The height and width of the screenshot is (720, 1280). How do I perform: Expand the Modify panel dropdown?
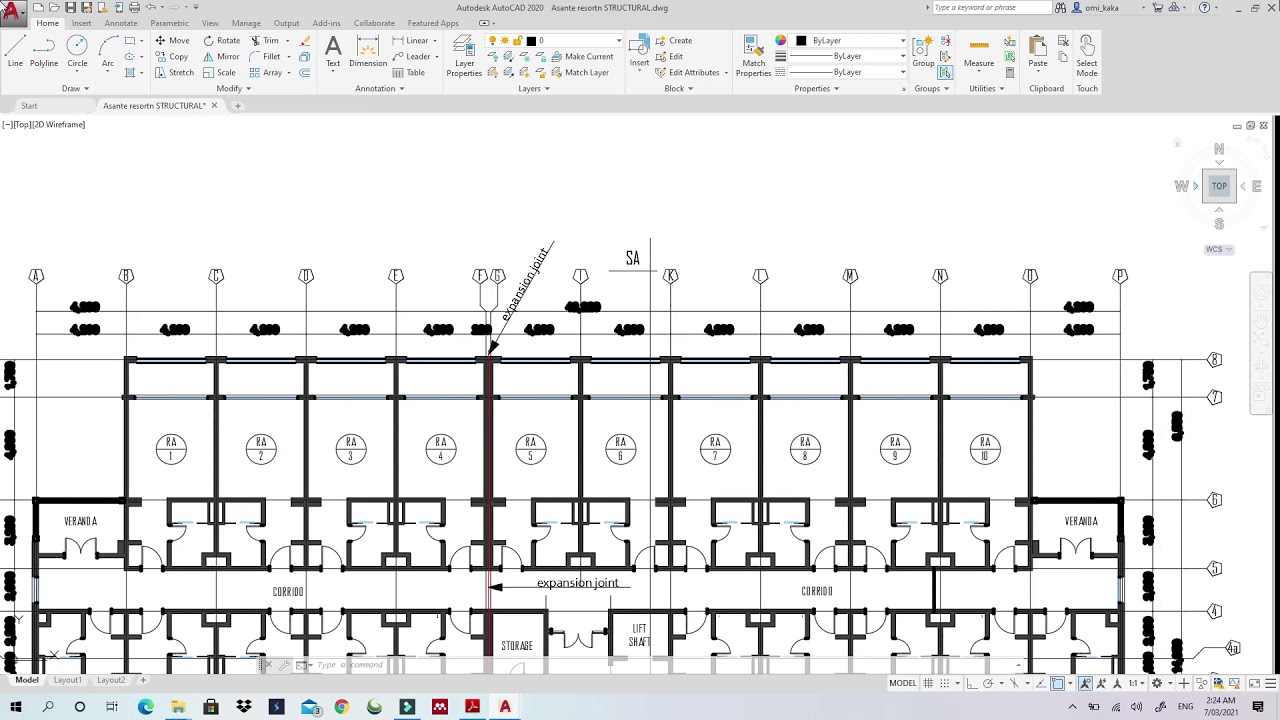point(234,88)
